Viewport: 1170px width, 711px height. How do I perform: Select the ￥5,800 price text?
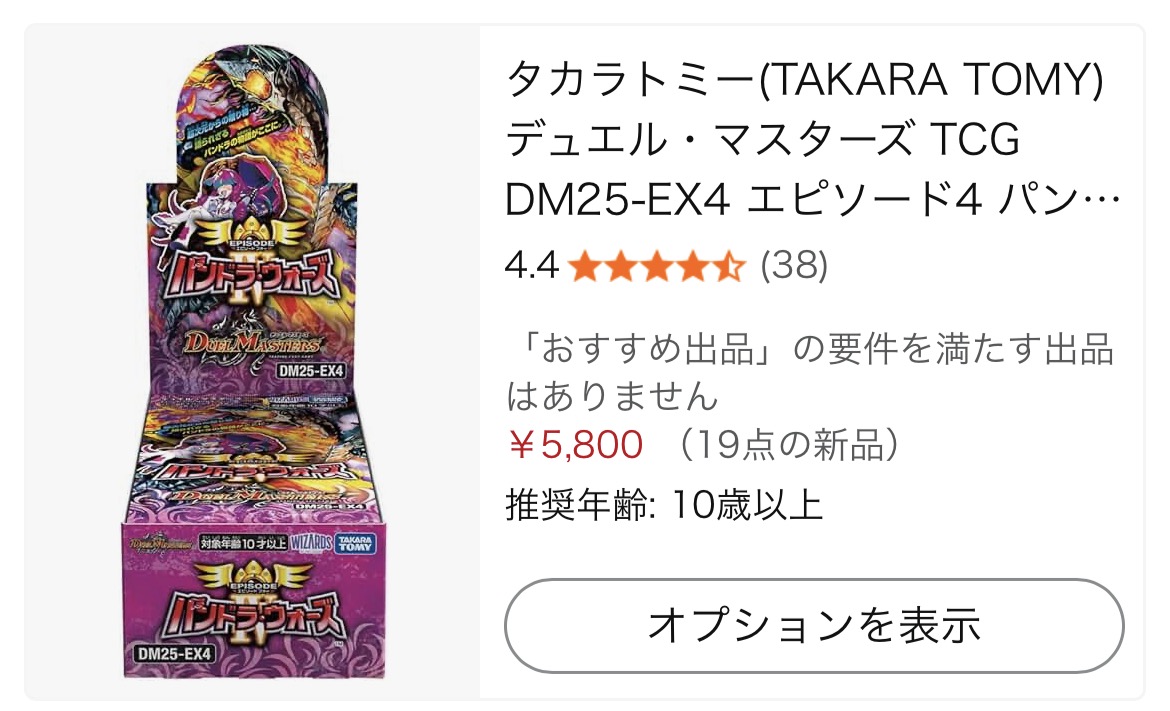tap(575, 445)
